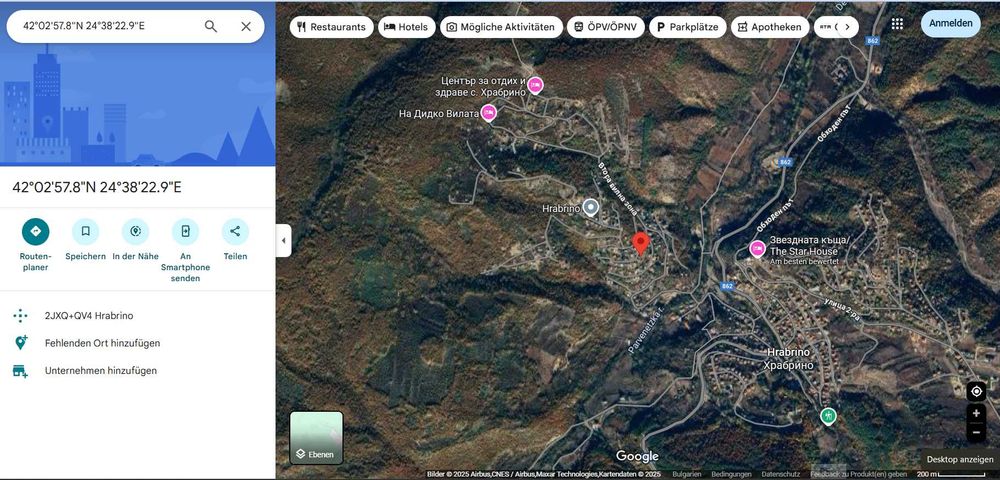Image resolution: width=1000 pixels, height=480 pixels.
Task: Zoom out of the map
Action: click(x=976, y=432)
